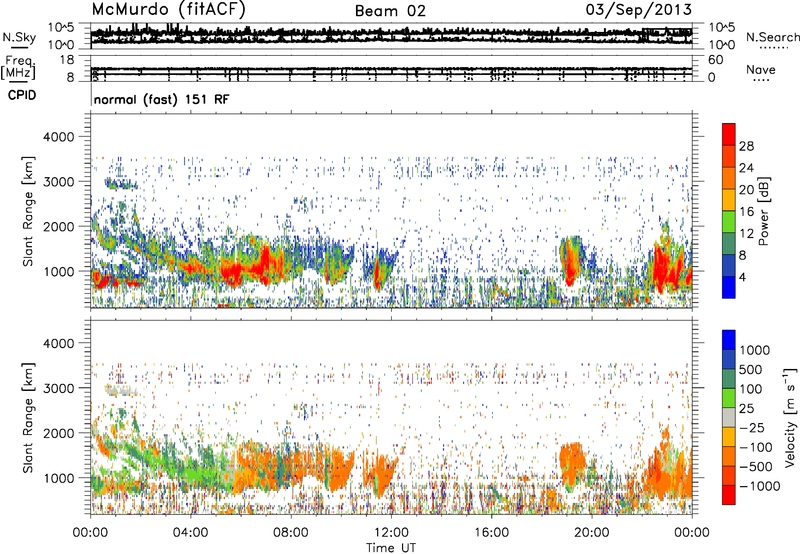Click the '18' frequency axis tick label

67,60
